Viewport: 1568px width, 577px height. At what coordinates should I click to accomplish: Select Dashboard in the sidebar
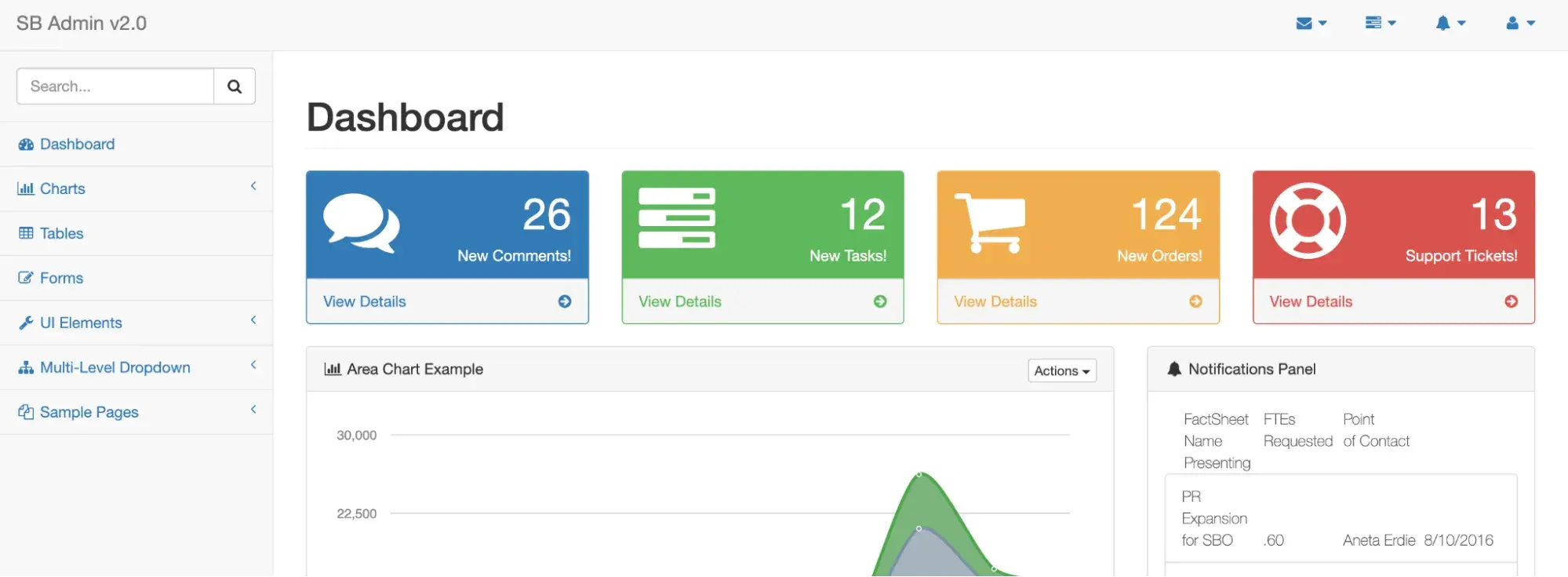(x=77, y=144)
